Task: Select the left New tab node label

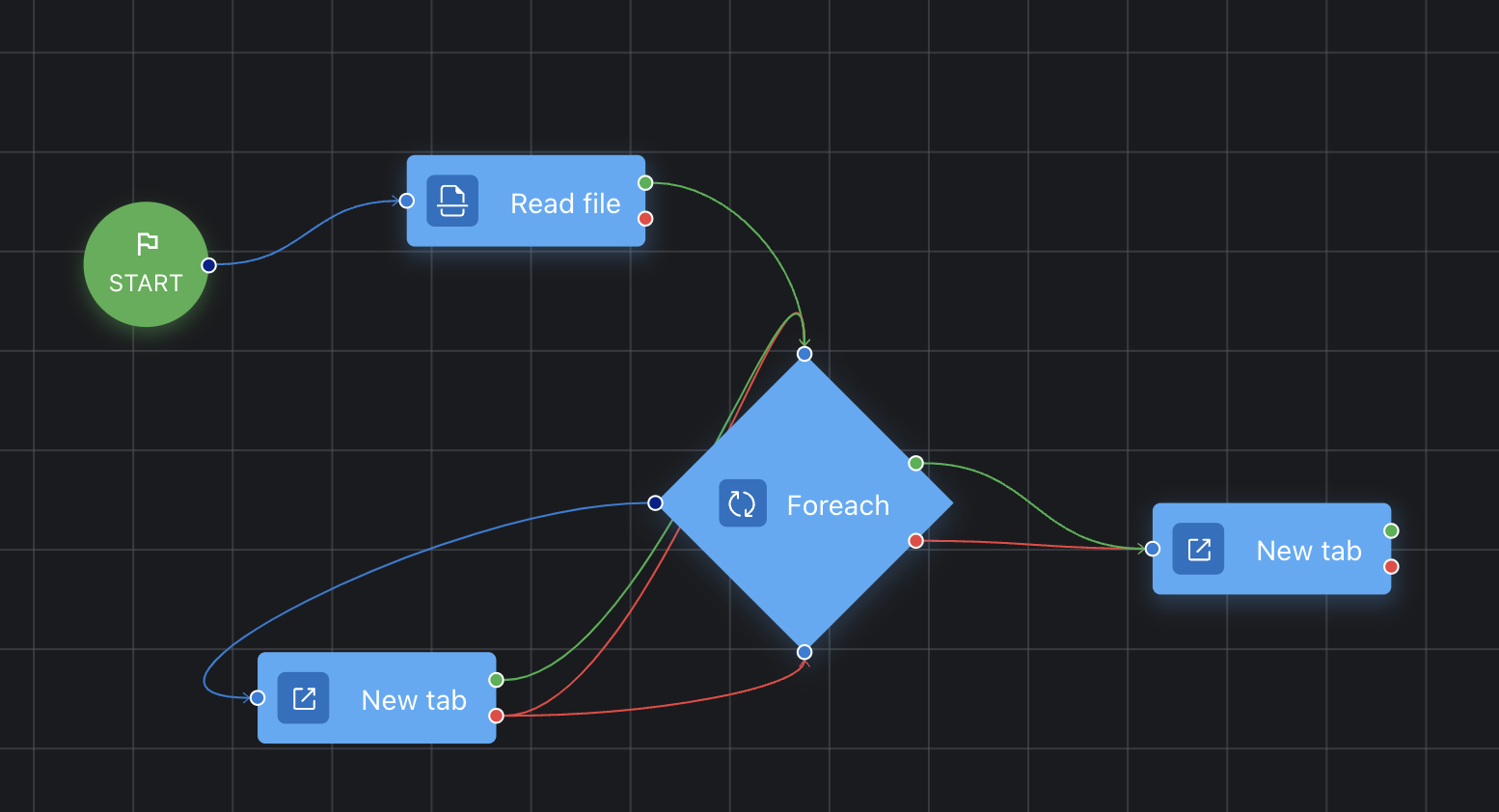Action: point(414,700)
